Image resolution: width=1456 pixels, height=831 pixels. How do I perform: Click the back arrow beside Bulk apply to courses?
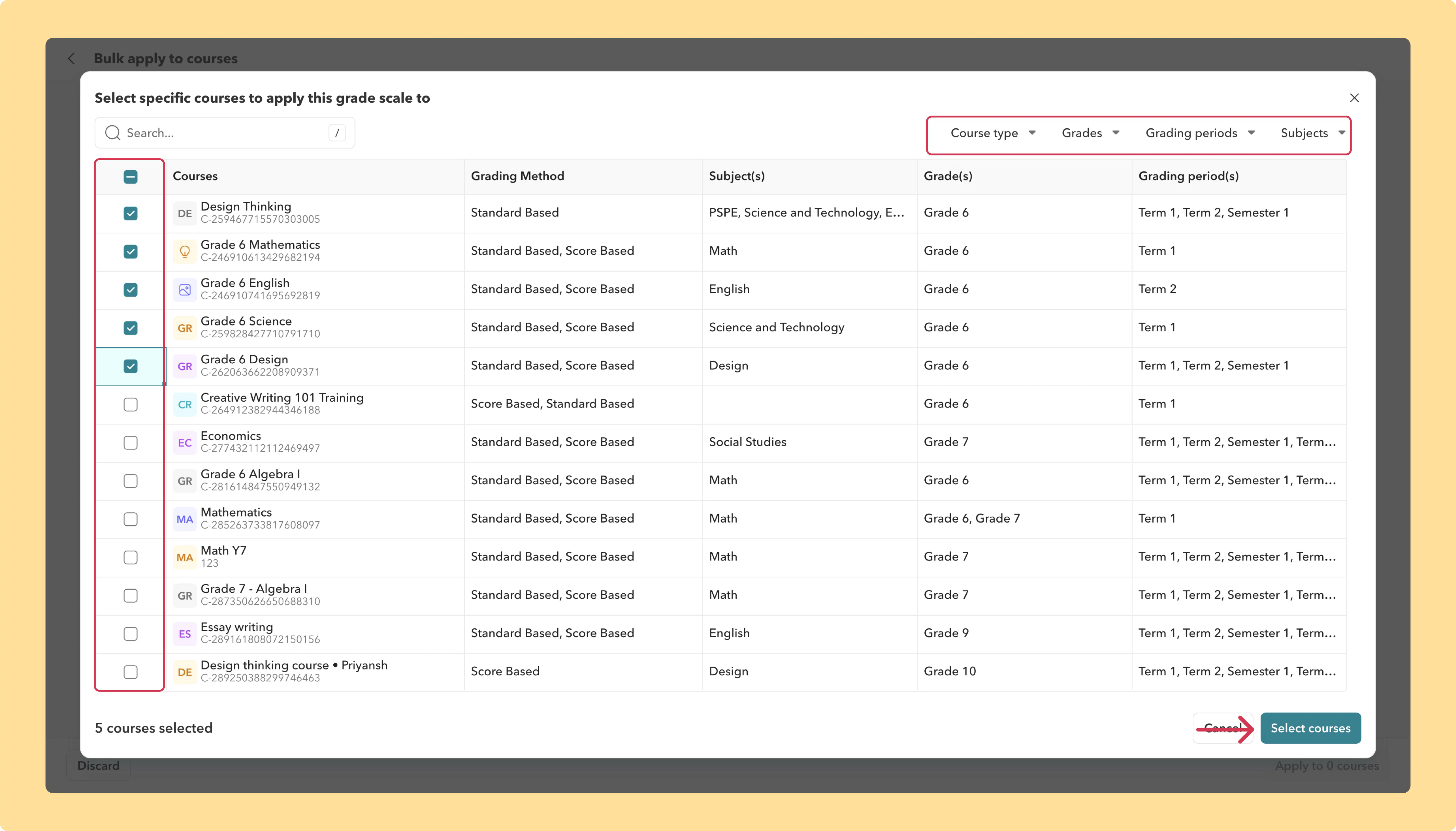pyautogui.click(x=71, y=58)
